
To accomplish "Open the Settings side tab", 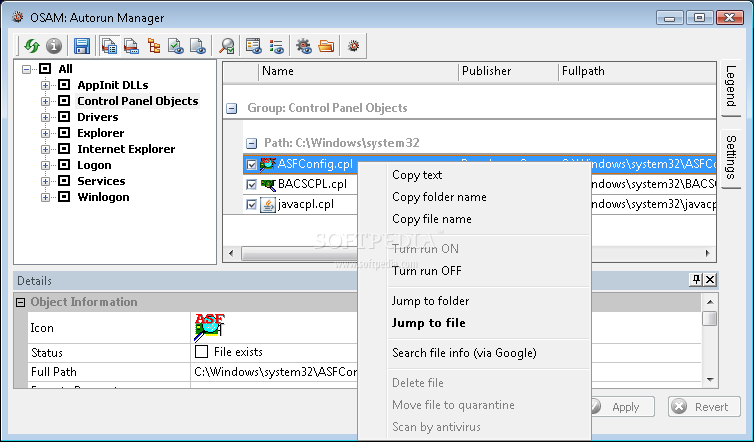I will click(x=730, y=158).
